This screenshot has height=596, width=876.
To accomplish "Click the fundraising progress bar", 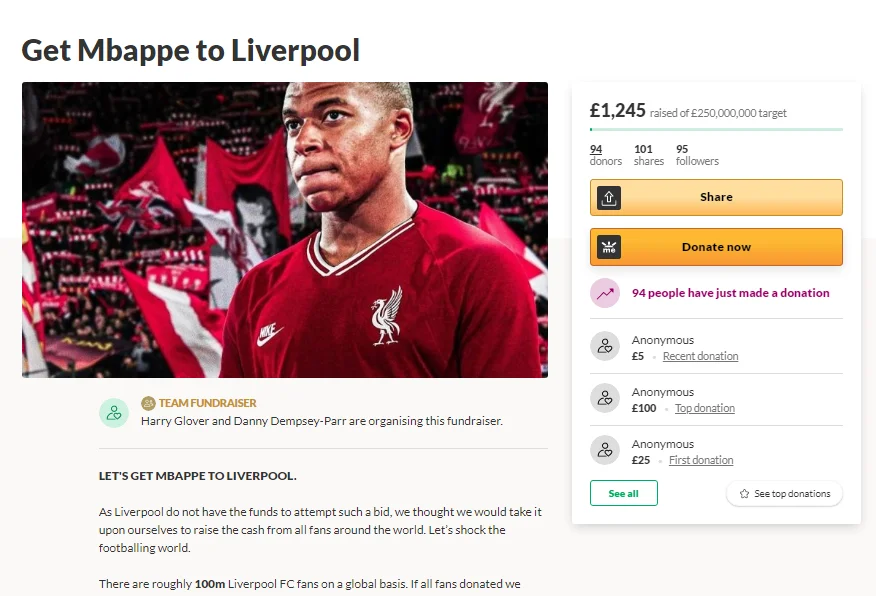I will coord(716,129).
